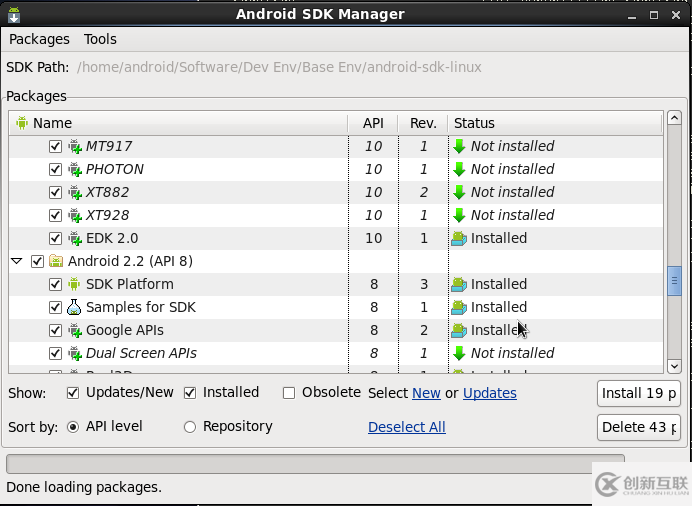Uncheck the PHOTON package checkbox
Viewport: 692px width, 506px height.
(x=55, y=169)
